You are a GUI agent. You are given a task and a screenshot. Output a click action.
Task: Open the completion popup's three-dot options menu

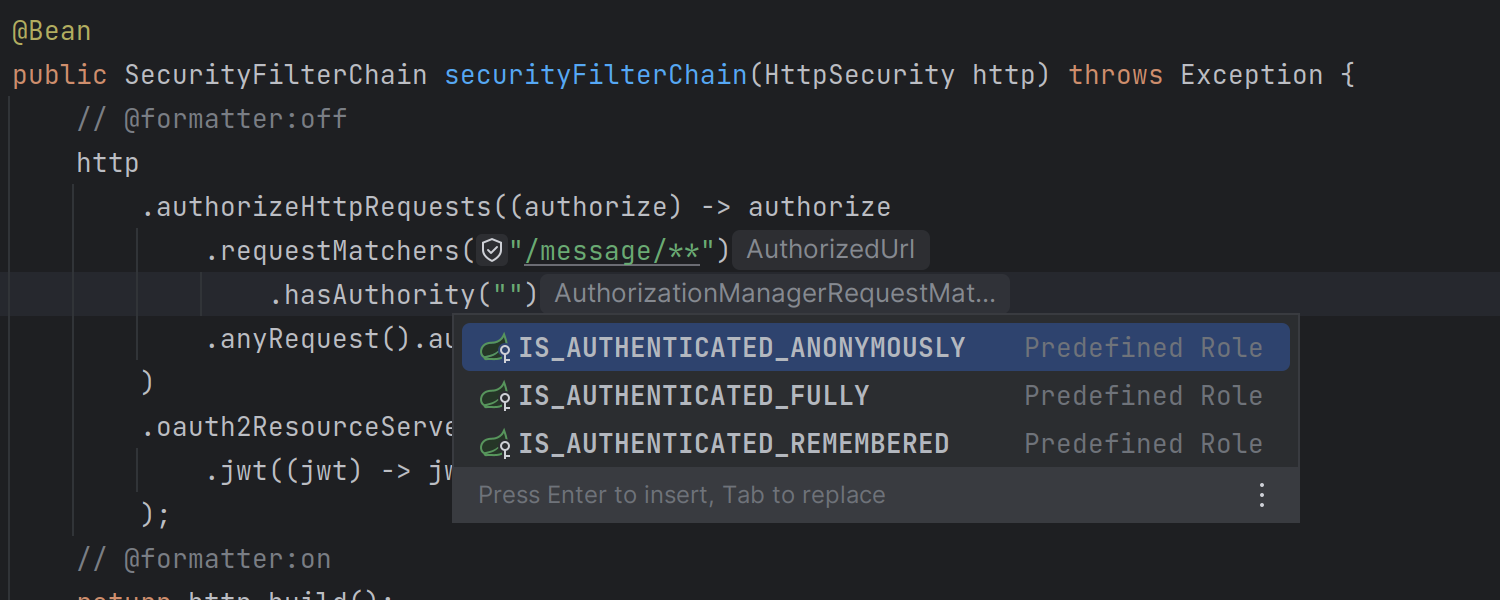click(1262, 495)
